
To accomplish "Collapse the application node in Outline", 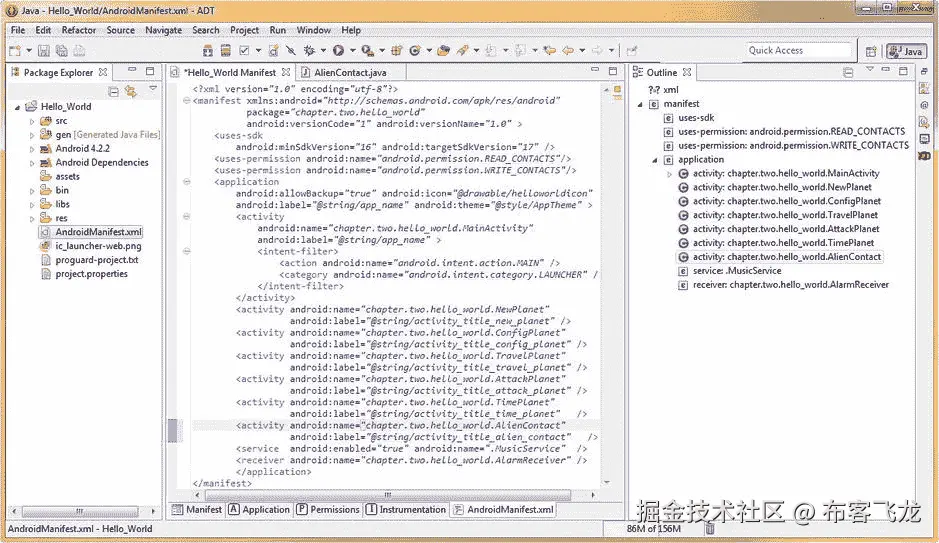I will click(655, 160).
